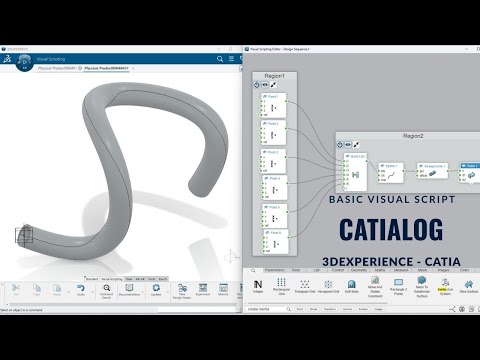Open Geometry node category tab
The width and height of the screenshot is (480, 360).
pos(359,270)
